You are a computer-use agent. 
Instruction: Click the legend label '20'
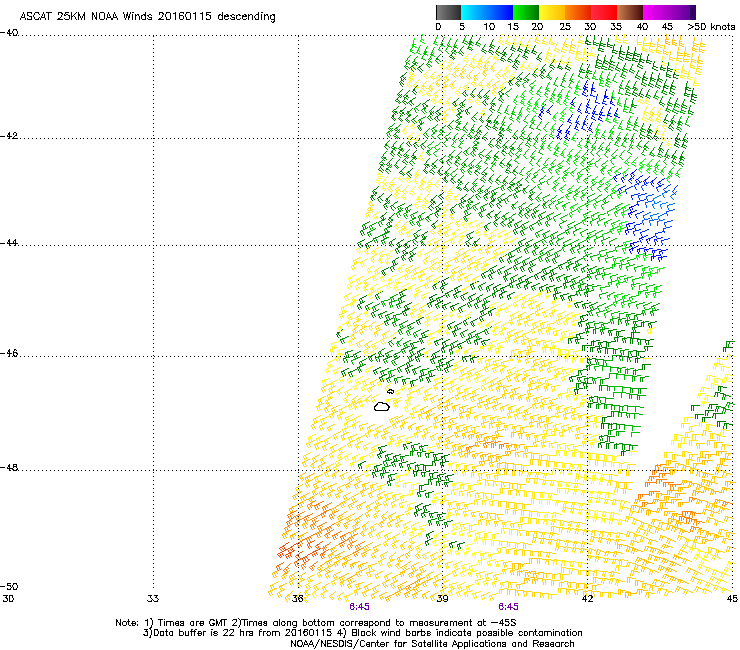coord(537,27)
